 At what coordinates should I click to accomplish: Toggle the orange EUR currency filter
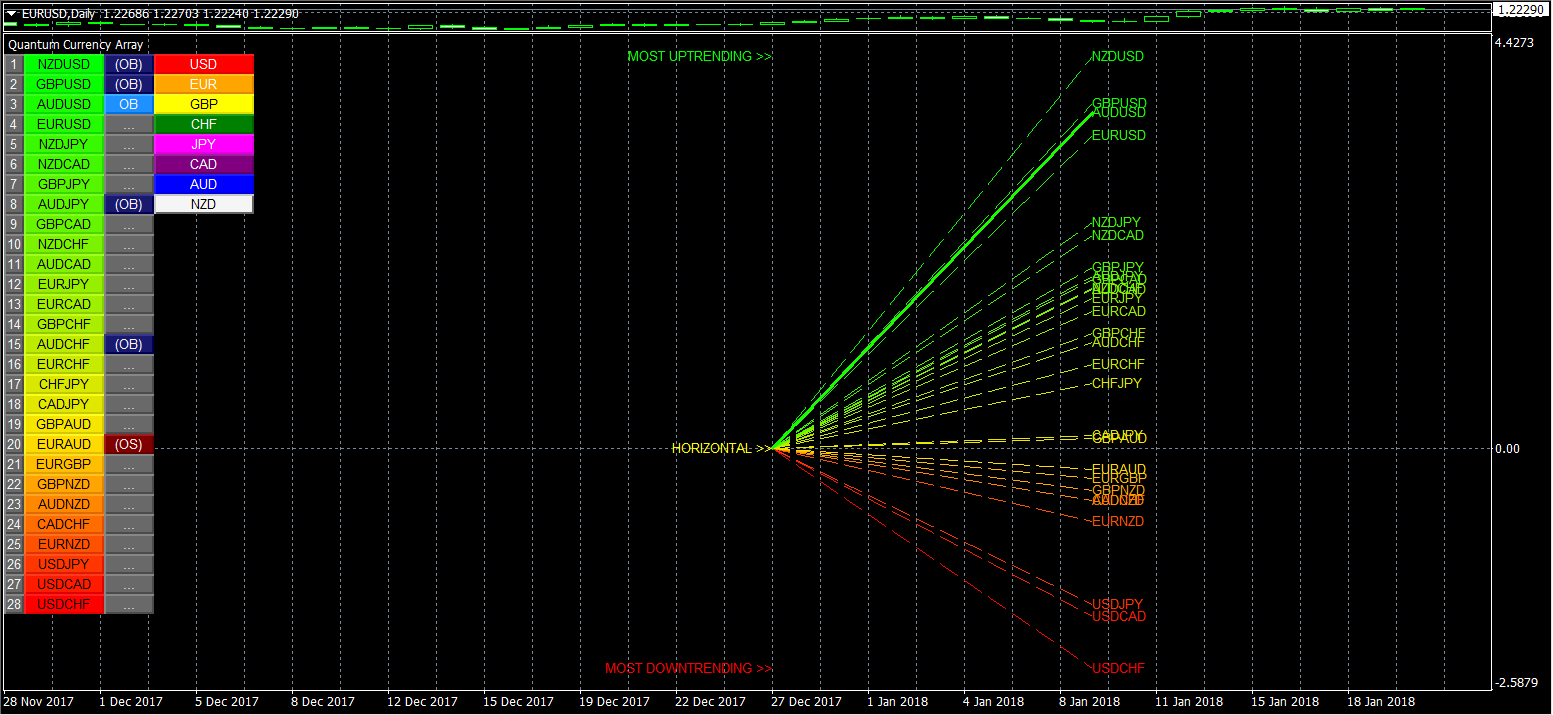(203, 84)
